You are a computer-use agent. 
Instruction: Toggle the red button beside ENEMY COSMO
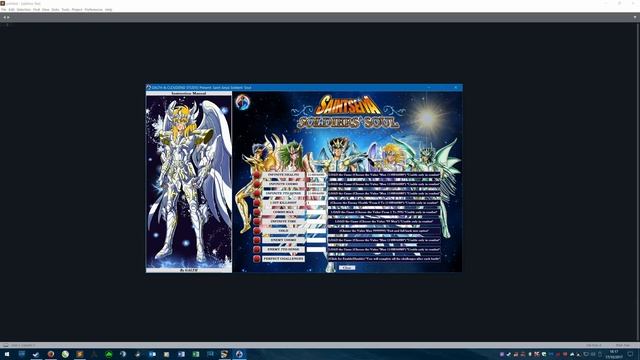click(257, 240)
